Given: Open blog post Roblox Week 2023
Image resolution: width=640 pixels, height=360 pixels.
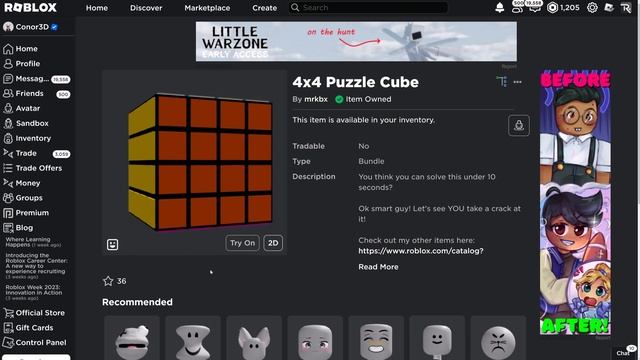Looking at the screenshot, I should coord(33,292).
